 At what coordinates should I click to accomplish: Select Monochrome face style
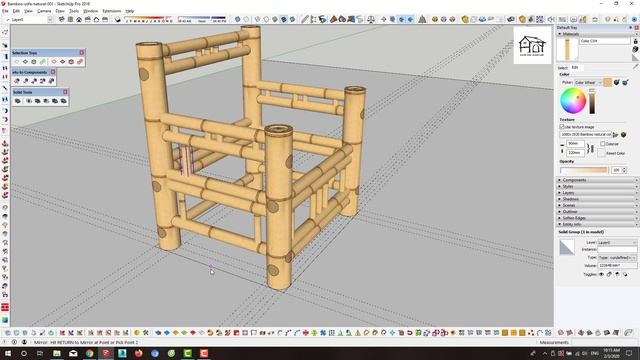click(x=292, y=19)
